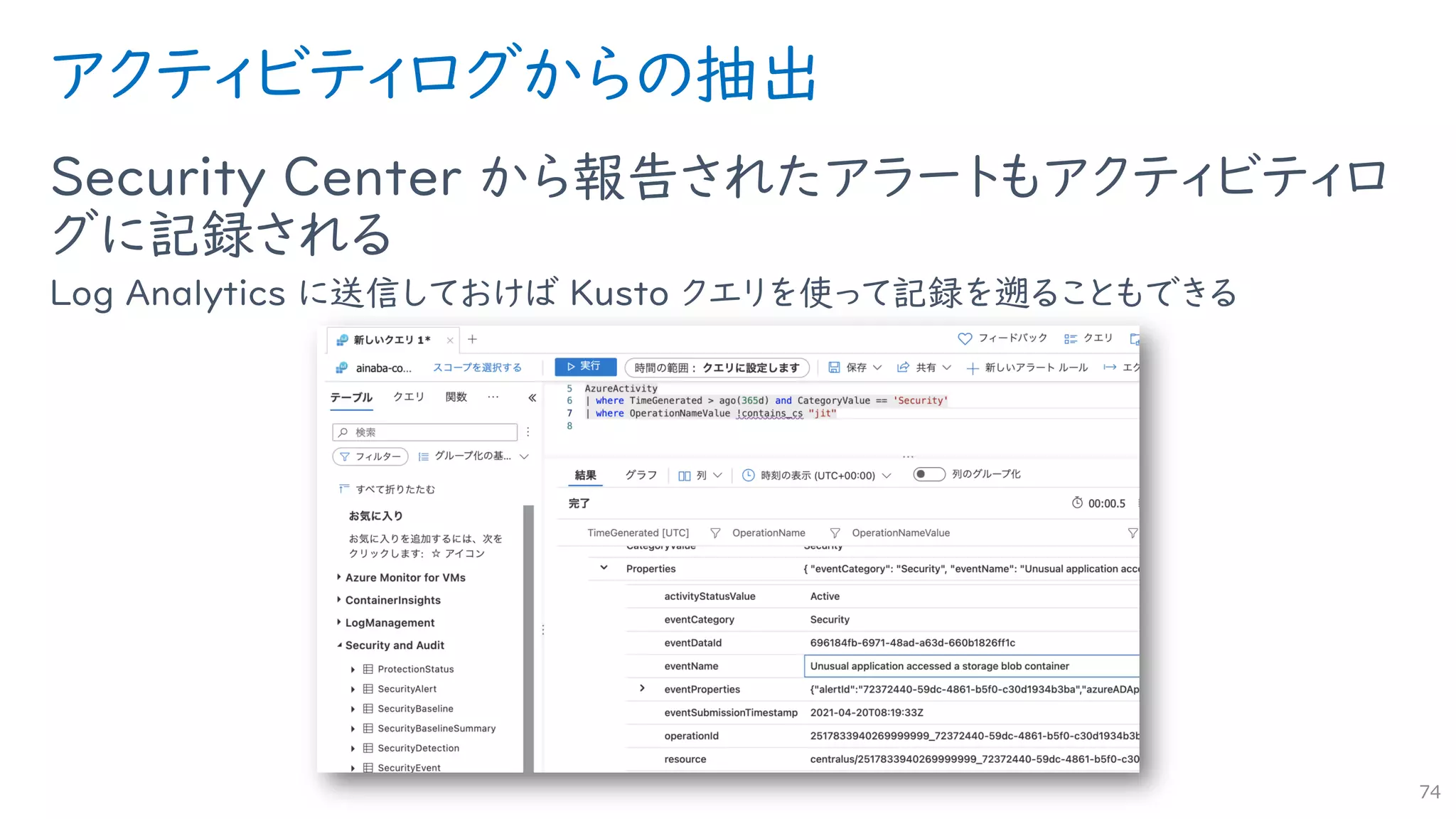The height and width of the screenshot is (819, 1456).
Task: Expand the eventProperties row
Action: [642, 688]
